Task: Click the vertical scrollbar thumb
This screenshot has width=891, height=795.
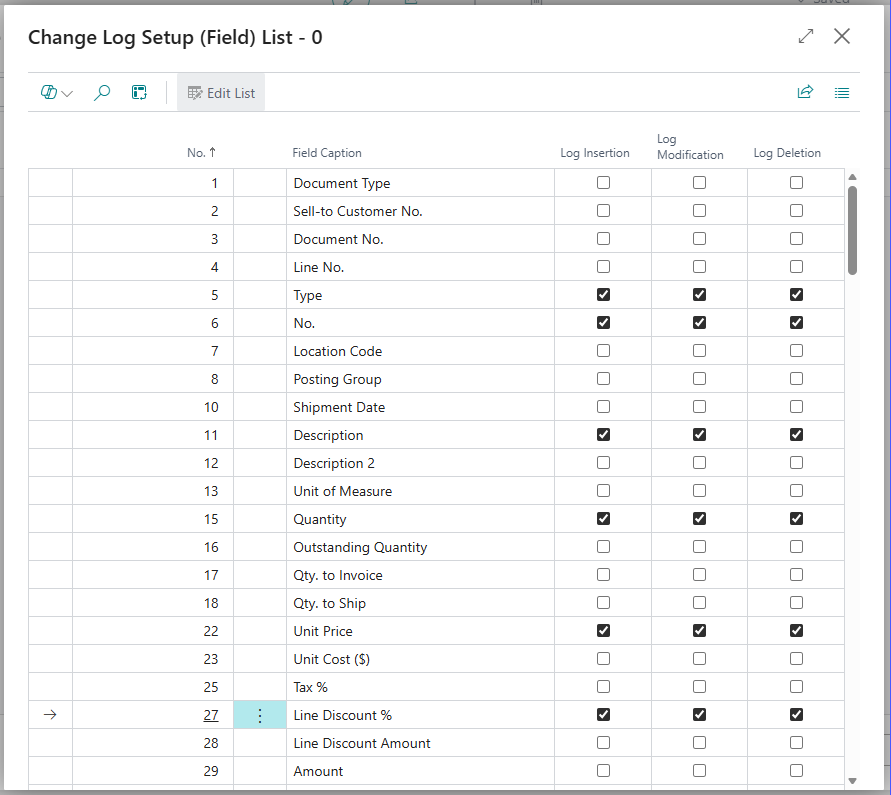Action: pyautogui.click(x=852, y=229)
